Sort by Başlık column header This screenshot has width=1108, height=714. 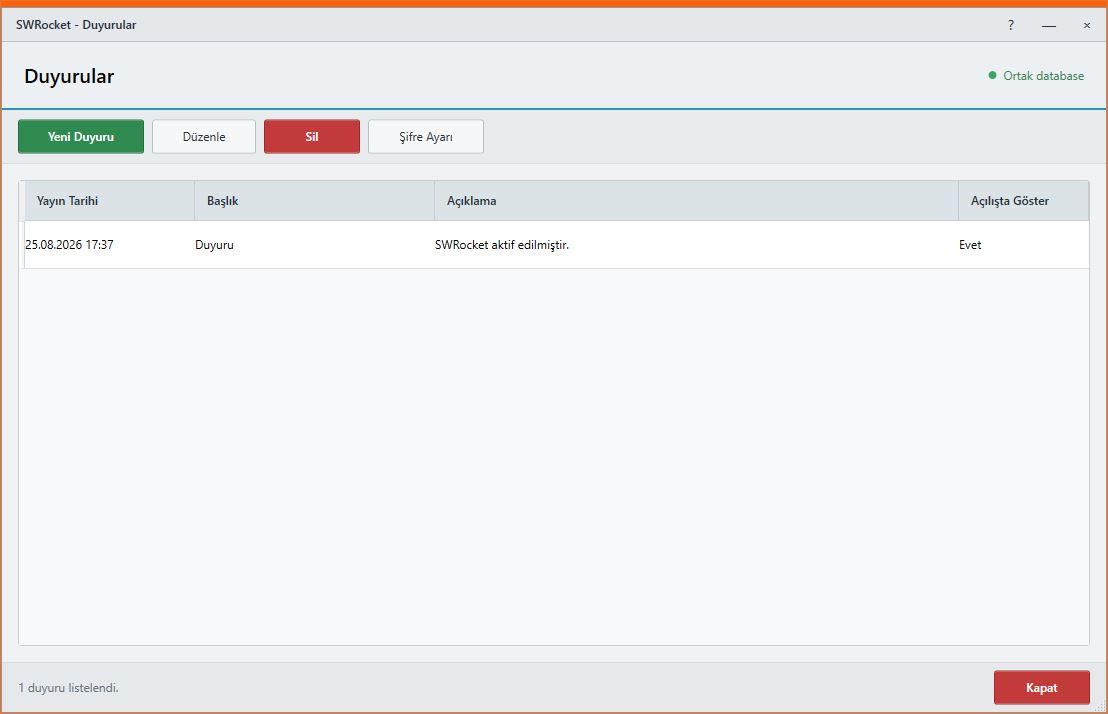coord(314,201)
